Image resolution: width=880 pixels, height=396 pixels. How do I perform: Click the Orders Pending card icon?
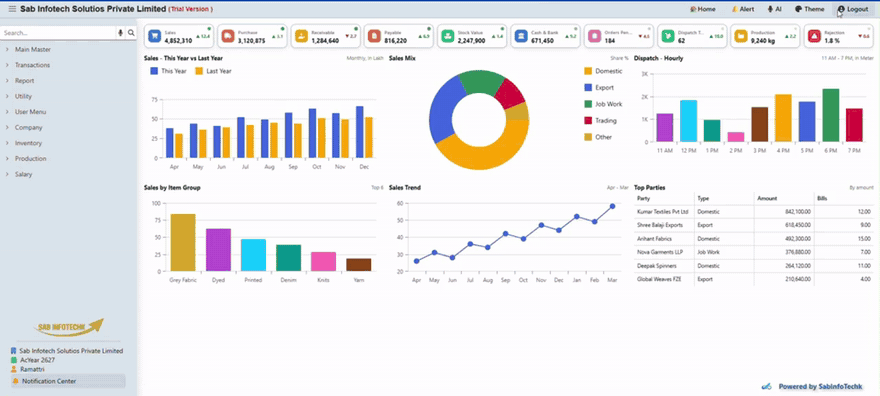click(x=595, y=36)
